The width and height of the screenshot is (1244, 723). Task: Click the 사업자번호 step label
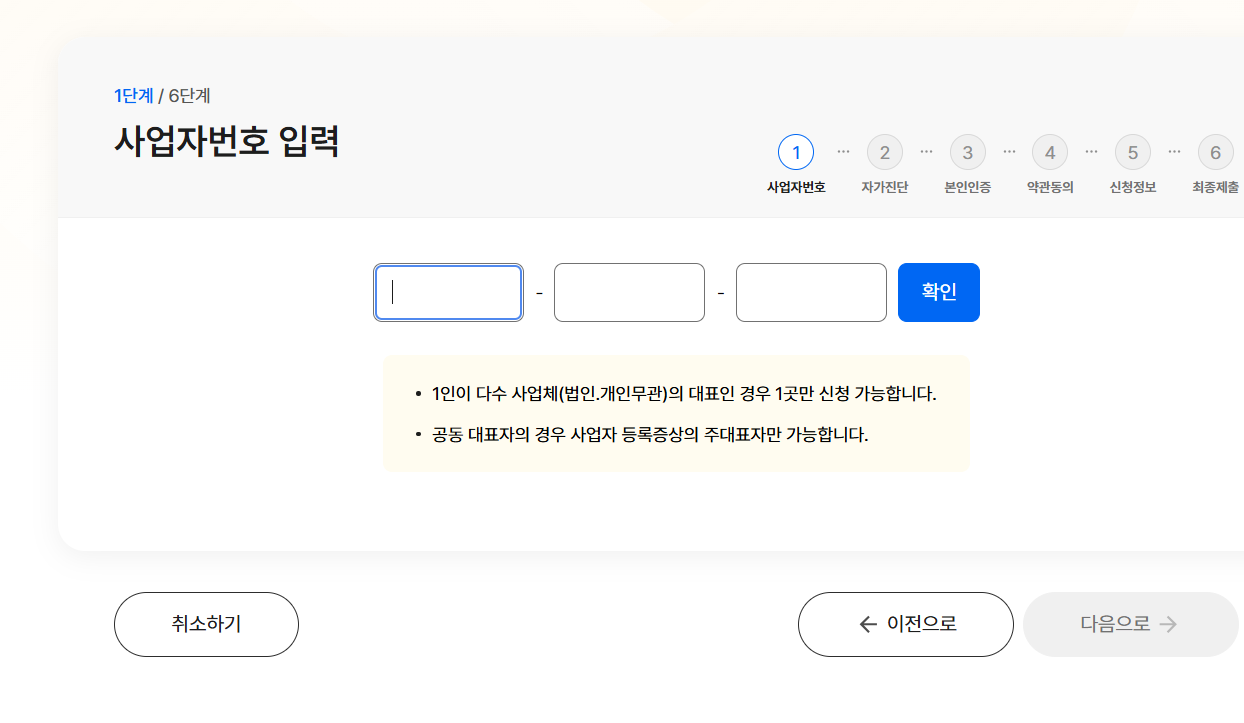796,187
